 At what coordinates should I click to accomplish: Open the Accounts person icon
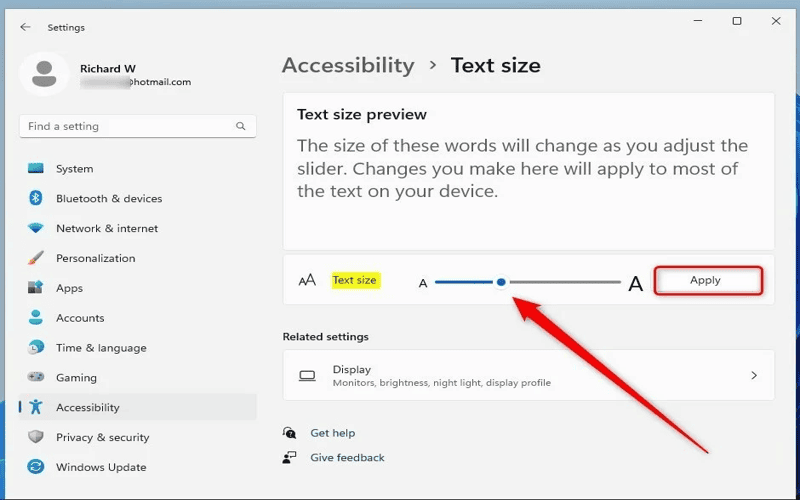pyautogui.click(x=36, y=317)
